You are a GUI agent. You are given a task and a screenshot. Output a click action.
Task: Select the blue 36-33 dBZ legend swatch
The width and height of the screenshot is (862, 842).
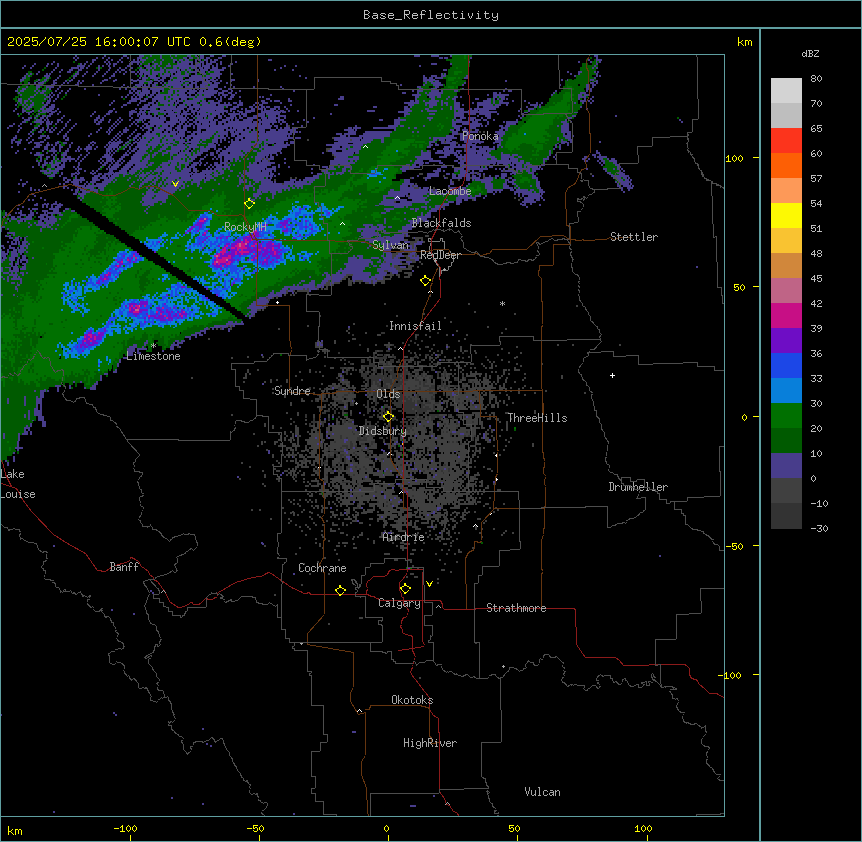point(786,365)
